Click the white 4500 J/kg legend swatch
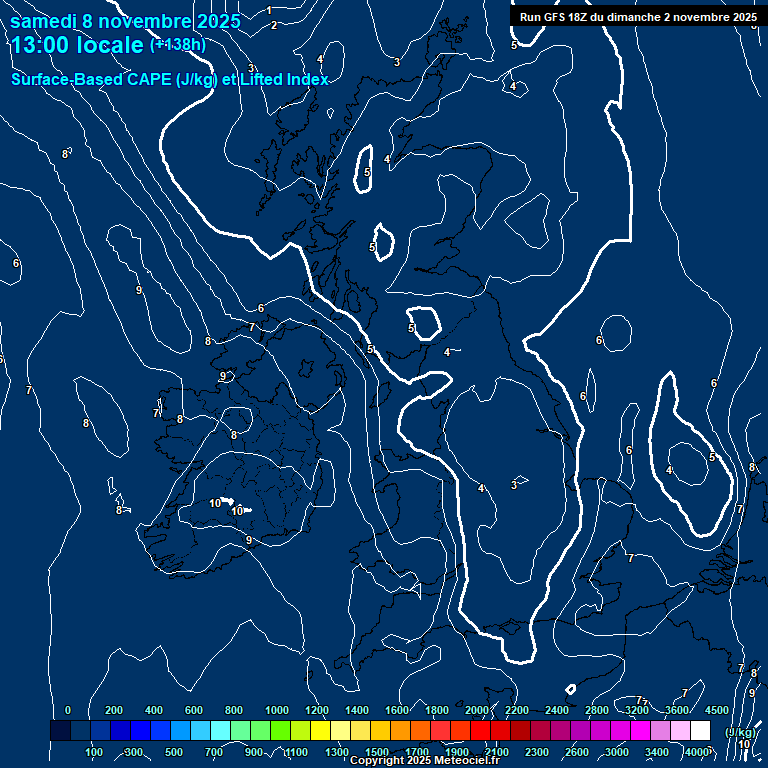This screenshot has height=768, width=768. [701, 731]
